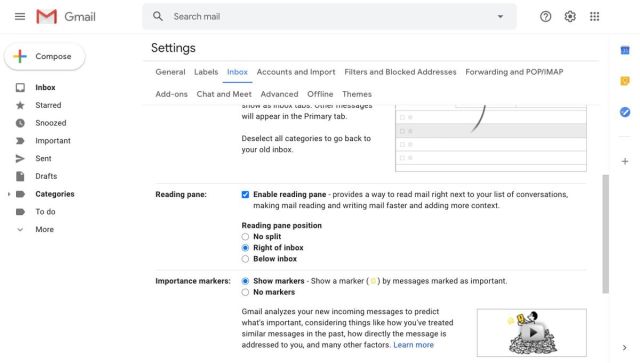Screen dimensions: 640x363
Task: Switch to the Labels settings tab
Action: pyautogui.click(x=206, y=72)
